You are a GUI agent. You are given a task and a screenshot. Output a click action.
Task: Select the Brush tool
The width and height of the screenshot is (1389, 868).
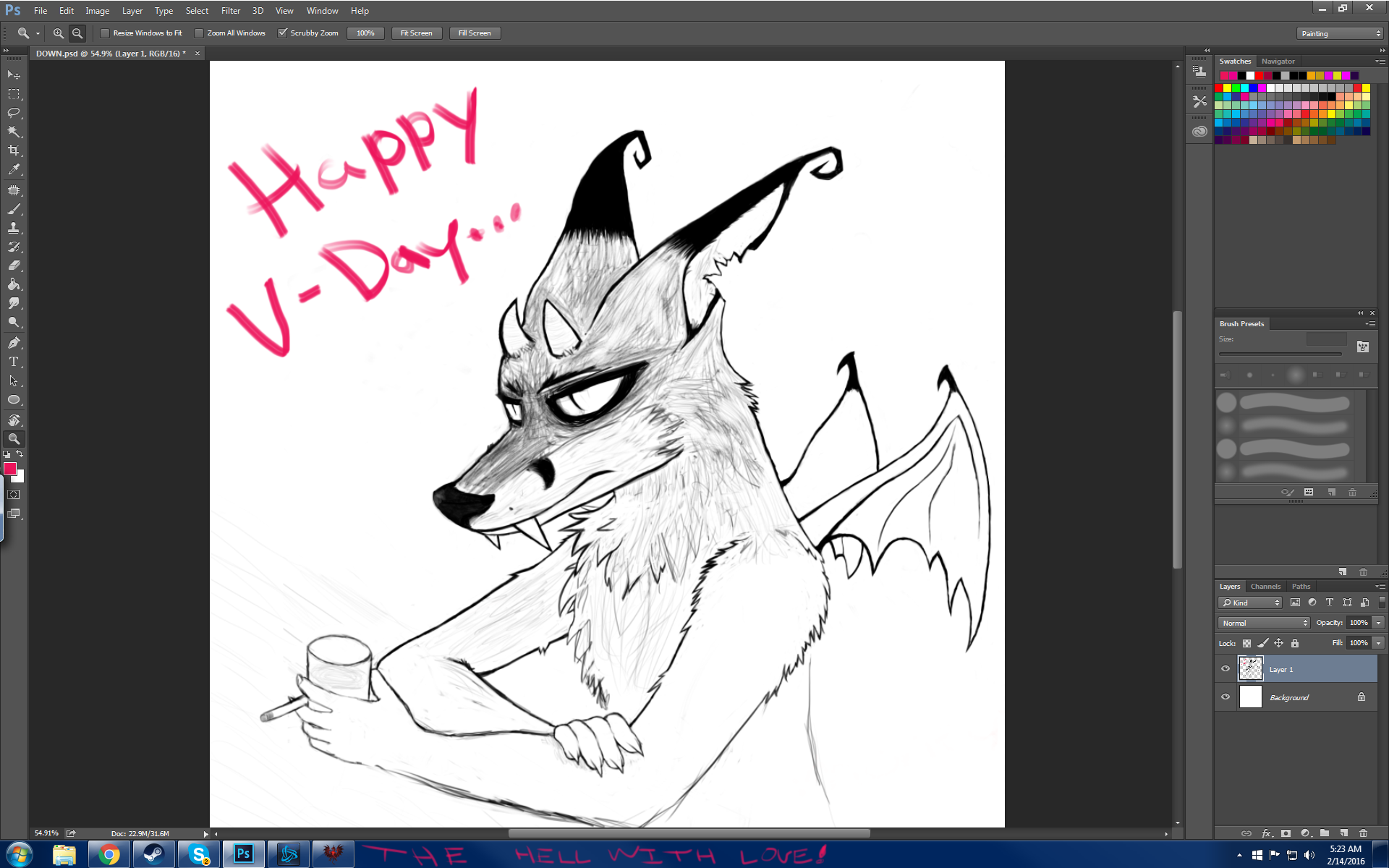click(x=14, y=209)
